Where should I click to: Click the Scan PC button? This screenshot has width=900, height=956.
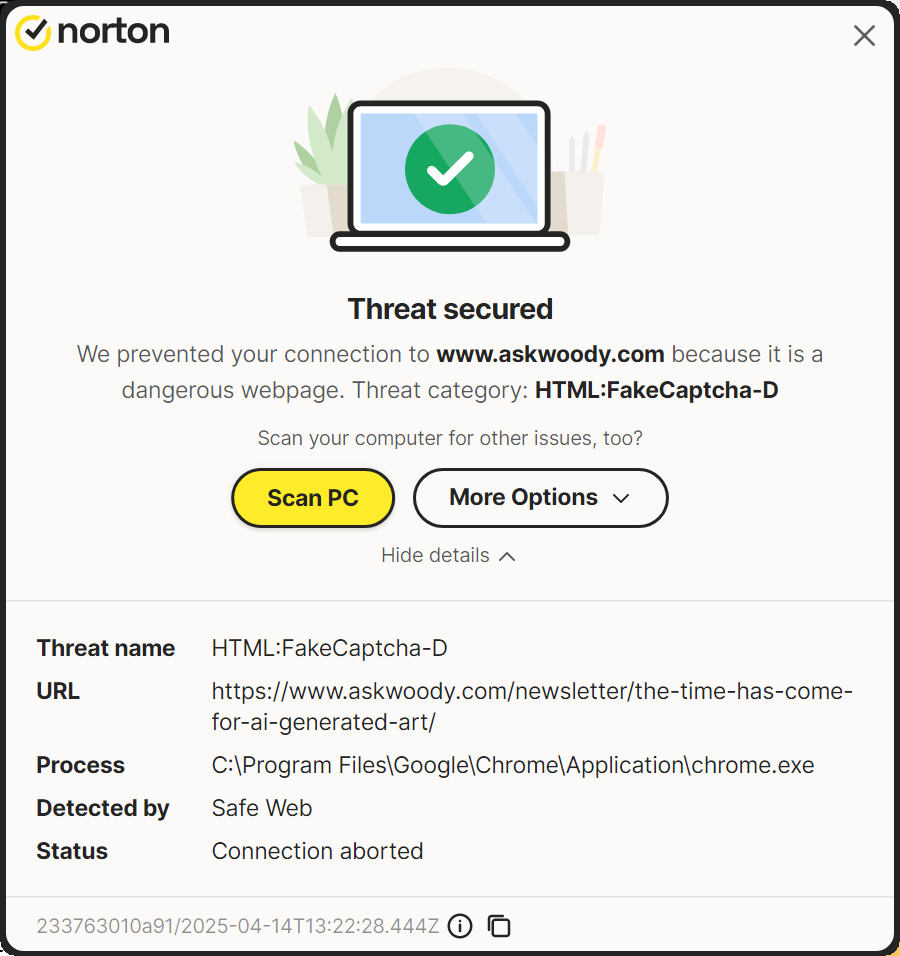tap(313, 498)
